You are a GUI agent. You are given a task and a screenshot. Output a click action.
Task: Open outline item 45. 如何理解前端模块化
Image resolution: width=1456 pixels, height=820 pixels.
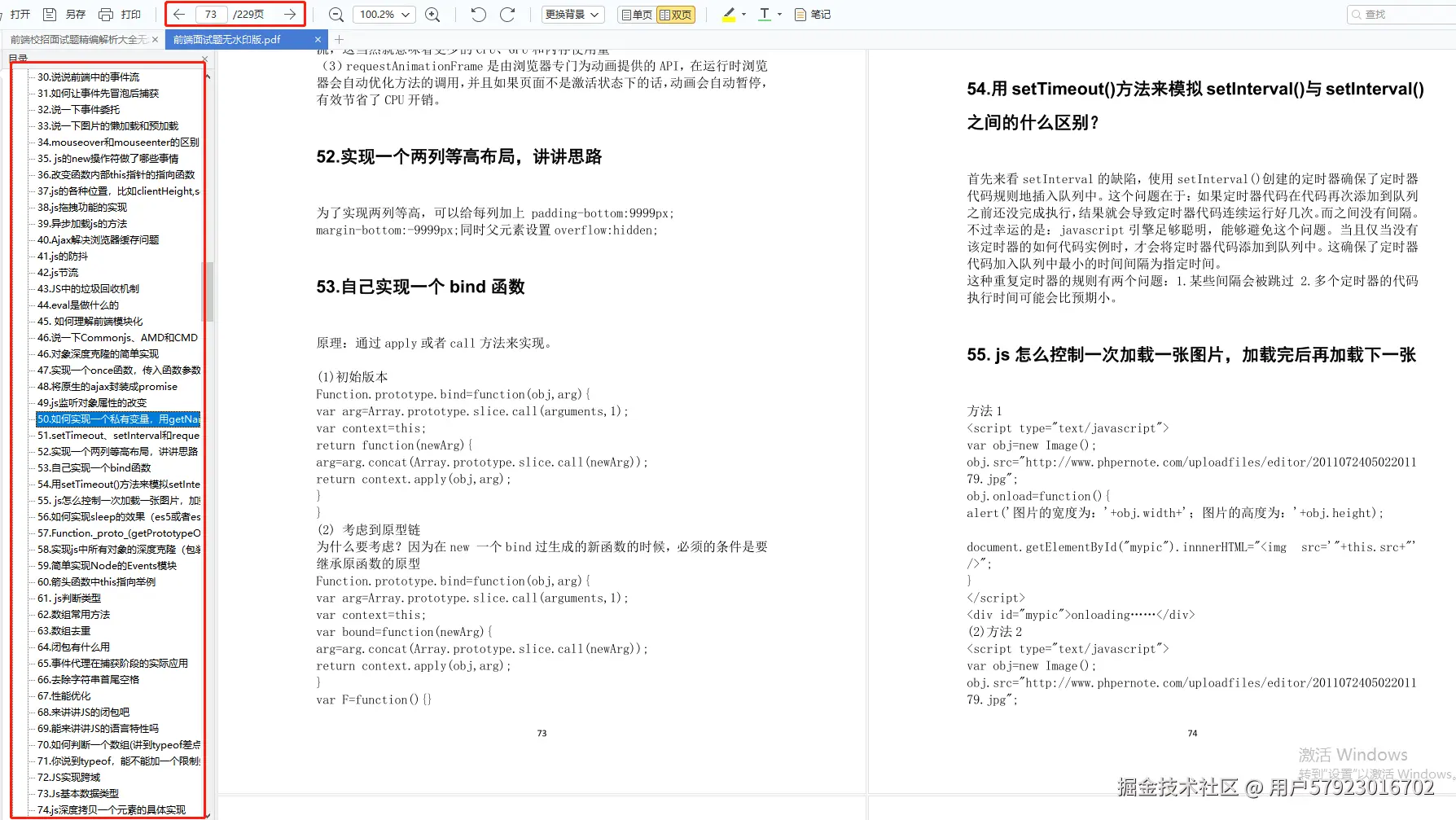coord(90,322)
